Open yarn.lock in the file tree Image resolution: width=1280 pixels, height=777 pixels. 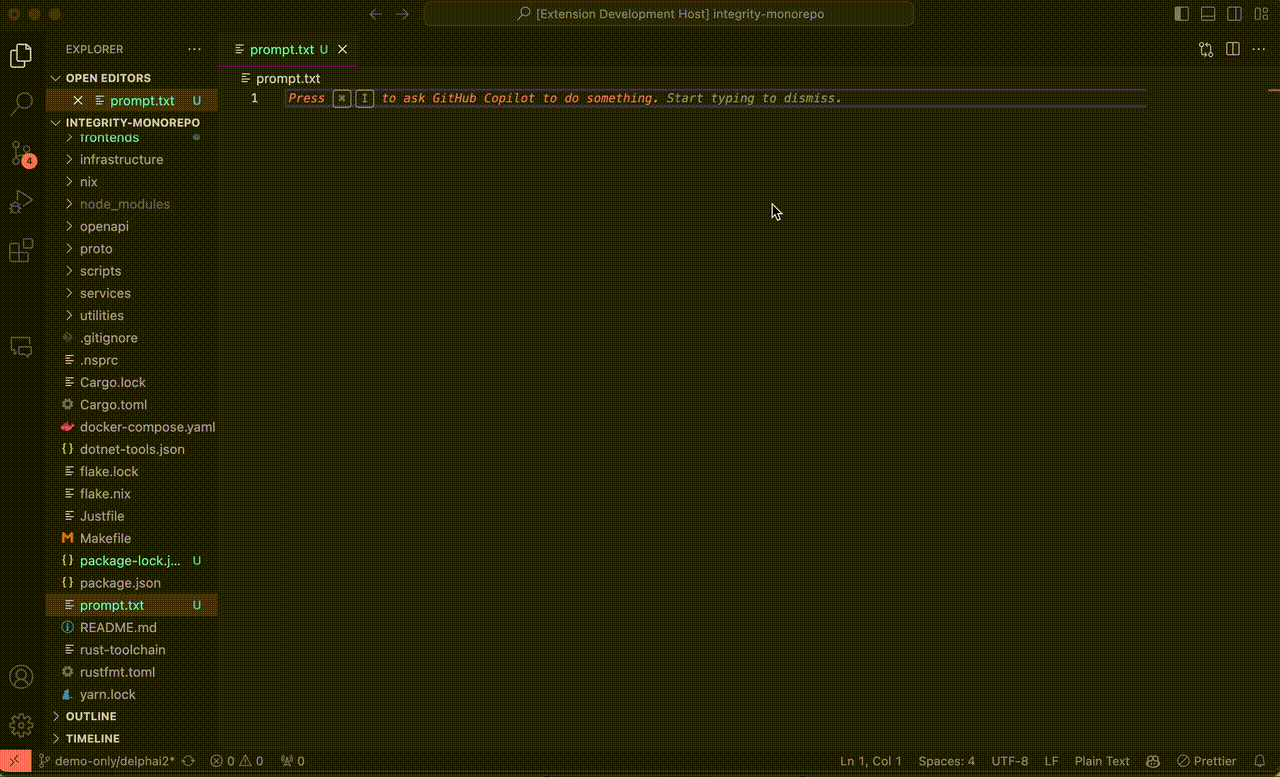(x=131, y=694)
